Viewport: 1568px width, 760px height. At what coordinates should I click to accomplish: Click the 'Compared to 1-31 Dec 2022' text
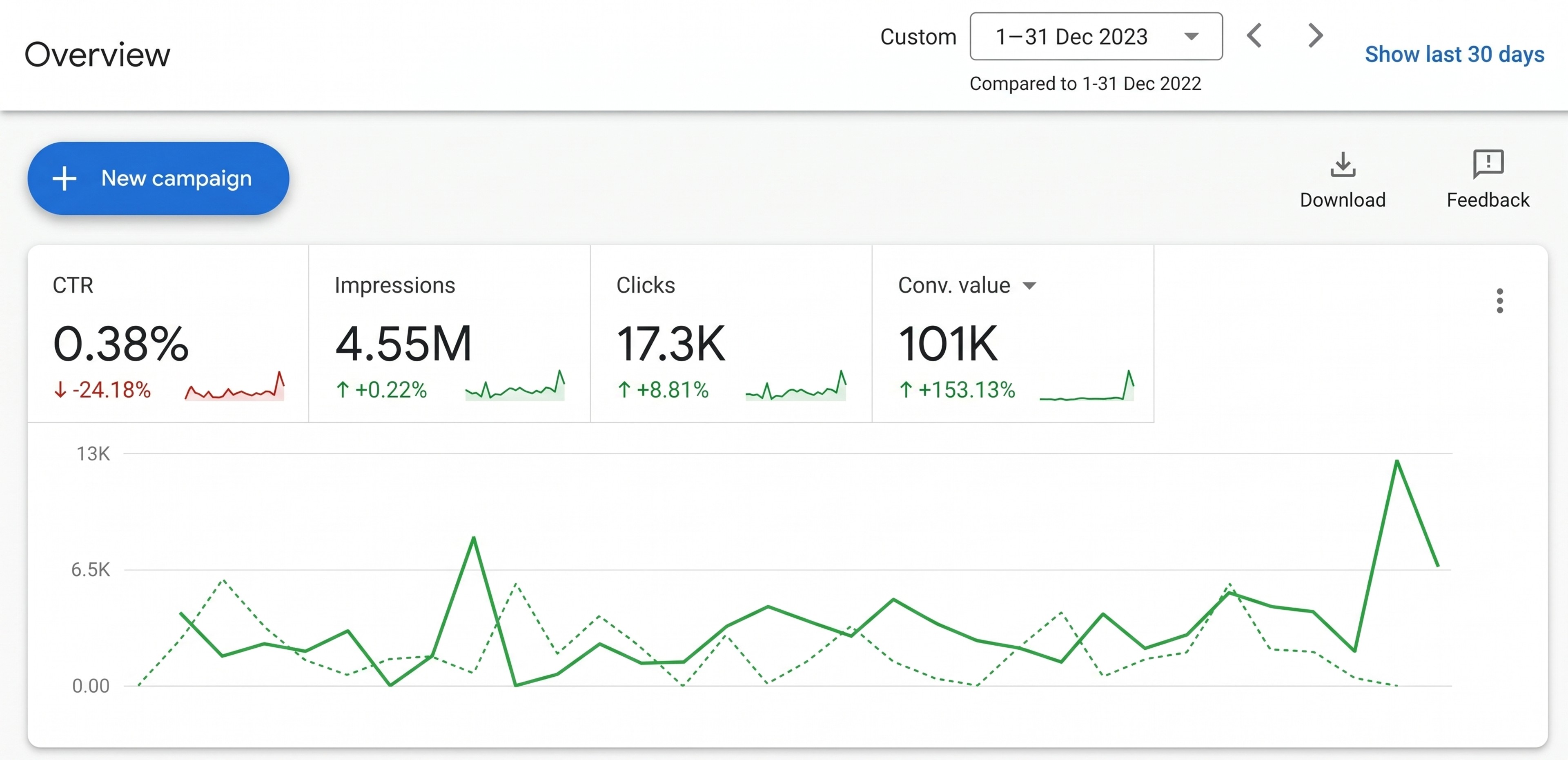1085,83
